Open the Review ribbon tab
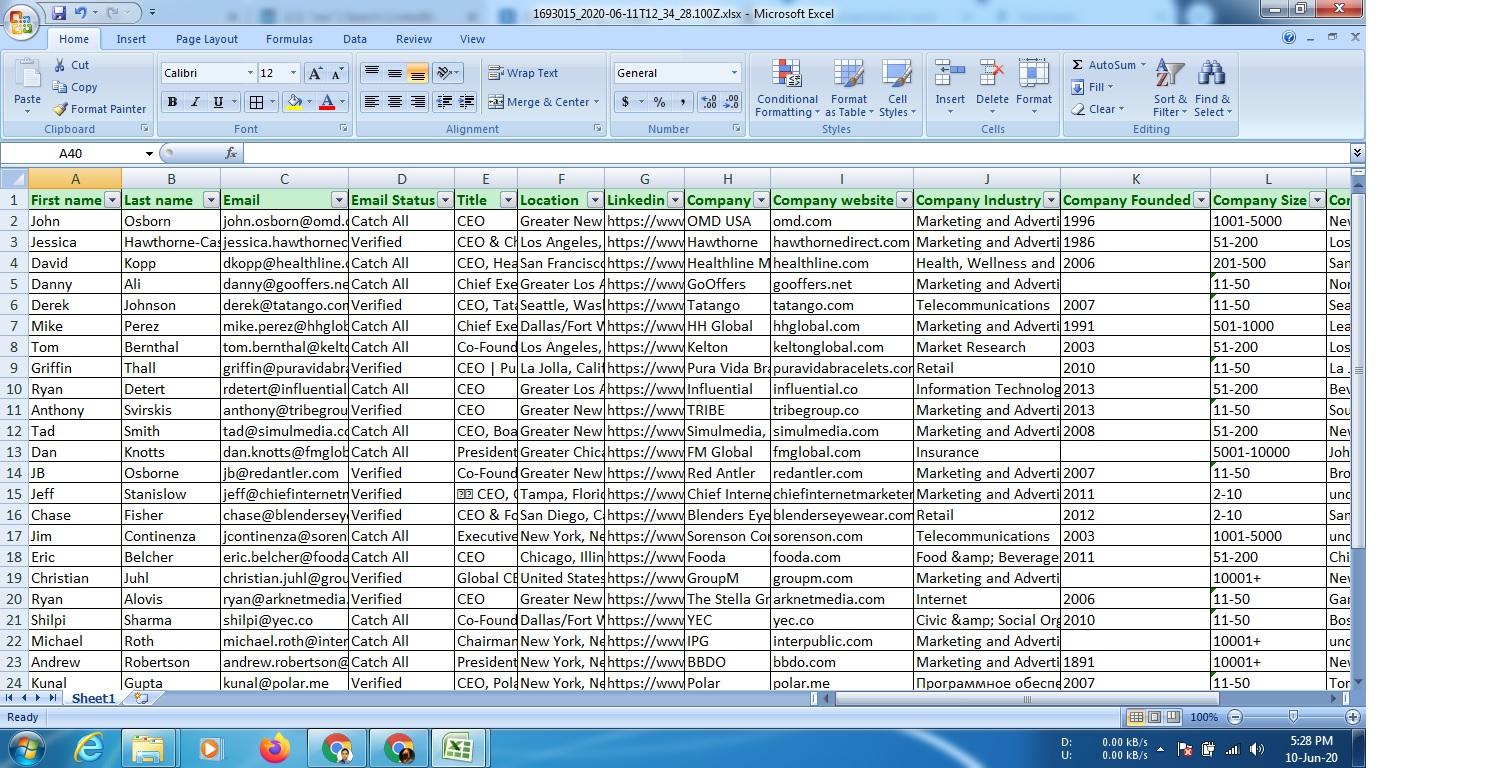1500x768 pixels. 413,39
